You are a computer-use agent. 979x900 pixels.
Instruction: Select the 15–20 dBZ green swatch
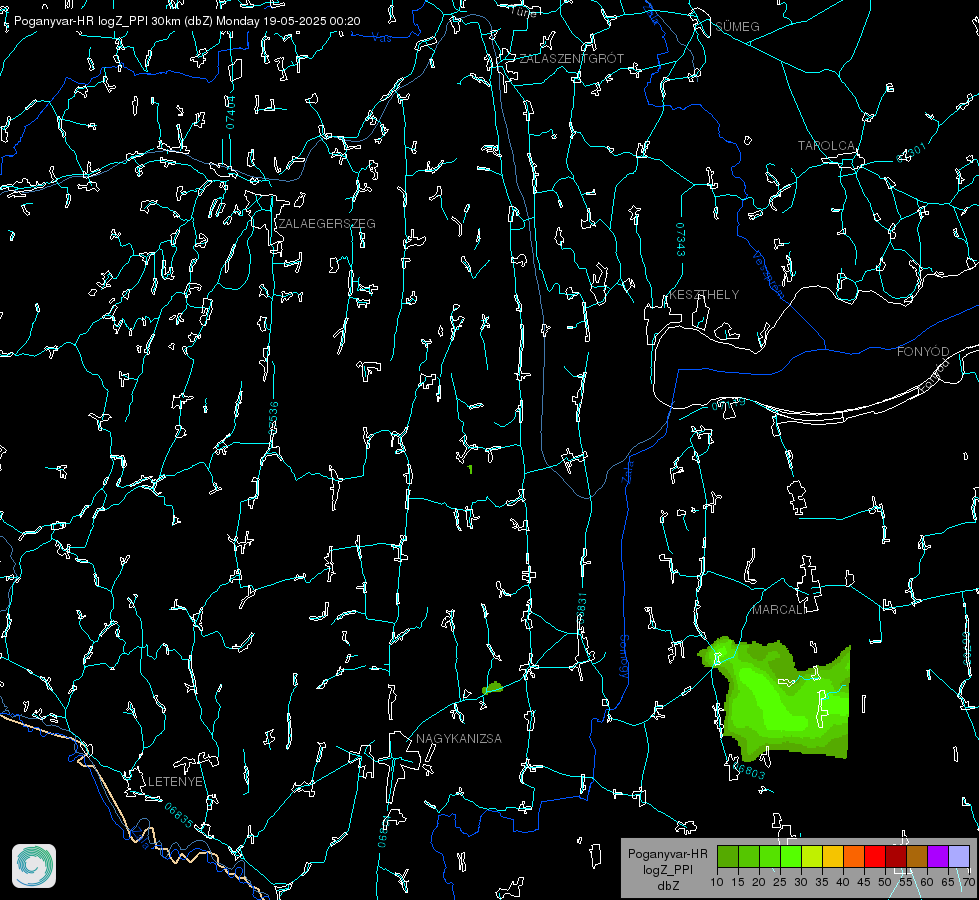[x=749, y=856]
